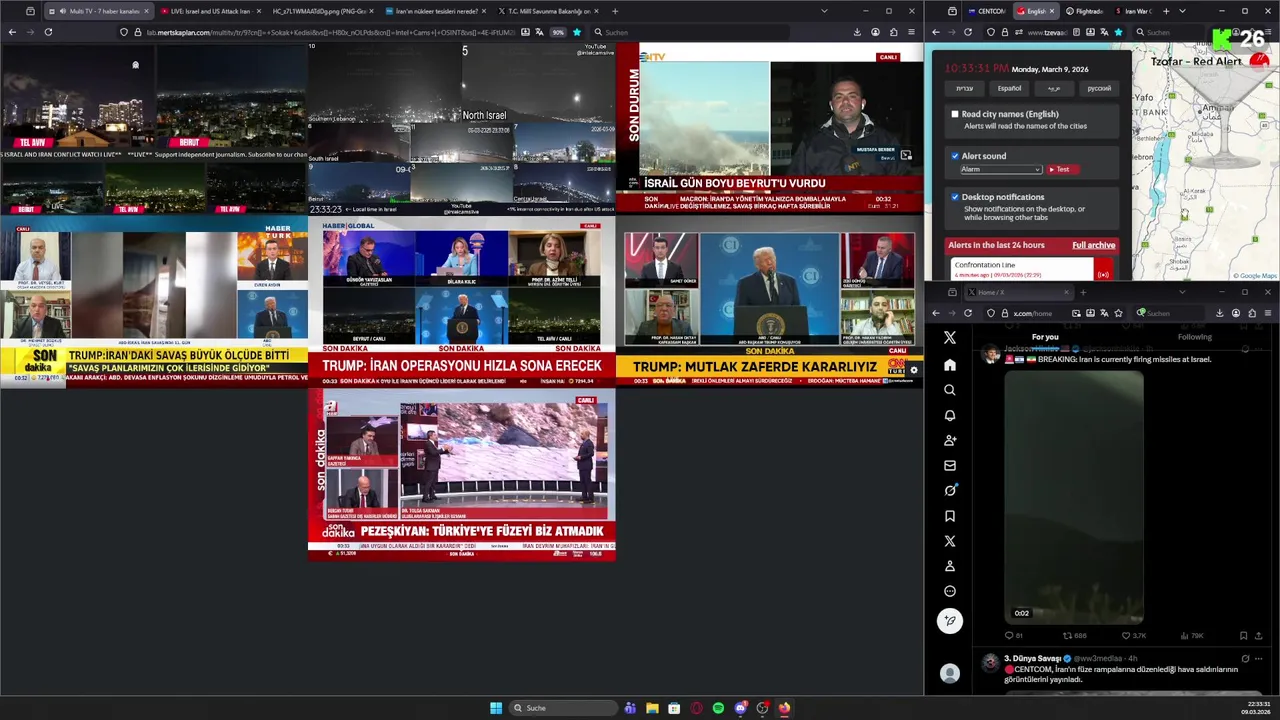This screenshot has width=1280, height=720.
Task: Open Spotify from the taskbar
Action: coord(718,708)
